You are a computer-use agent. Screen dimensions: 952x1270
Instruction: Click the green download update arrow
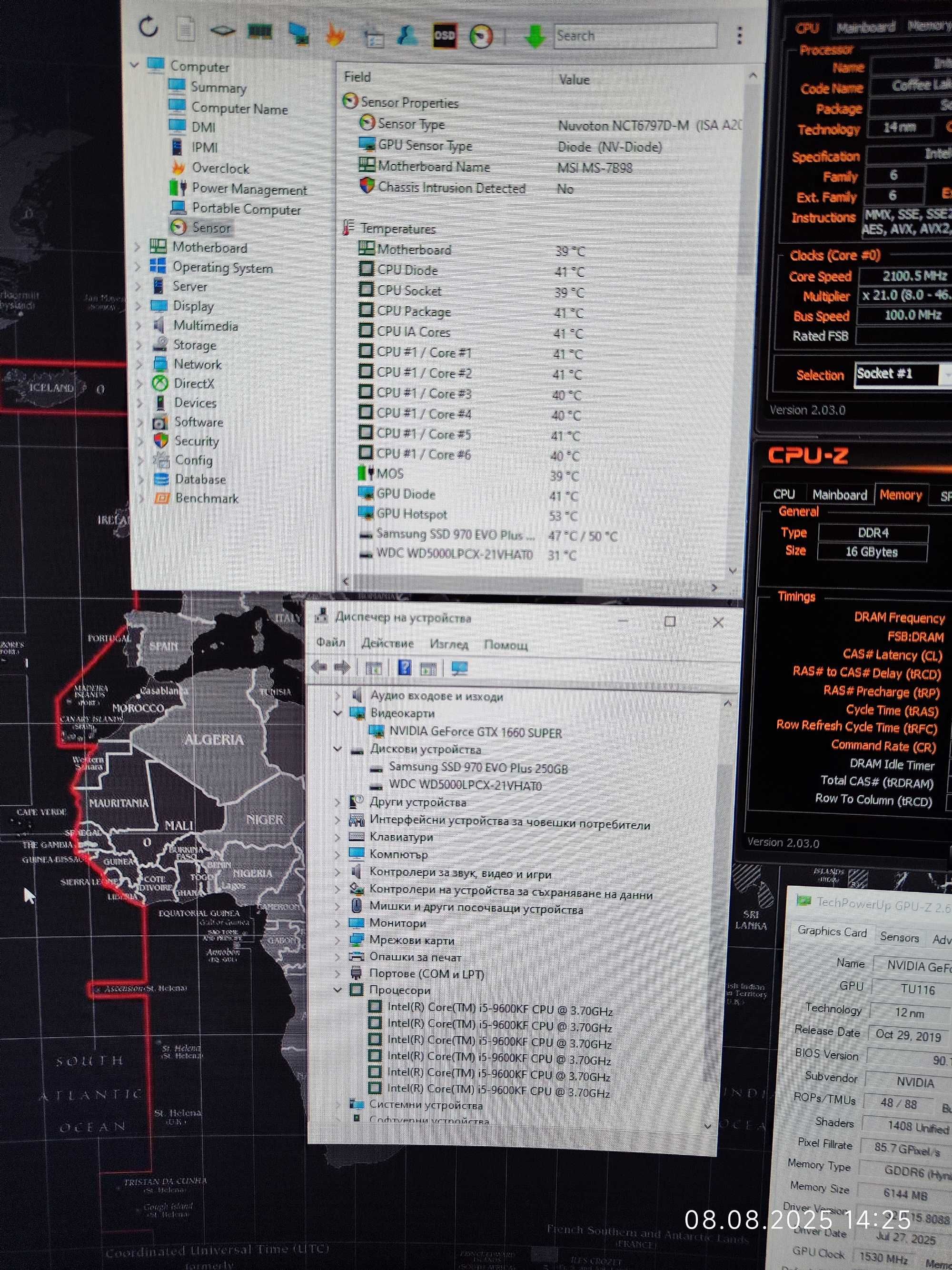(x=534, y=37)
